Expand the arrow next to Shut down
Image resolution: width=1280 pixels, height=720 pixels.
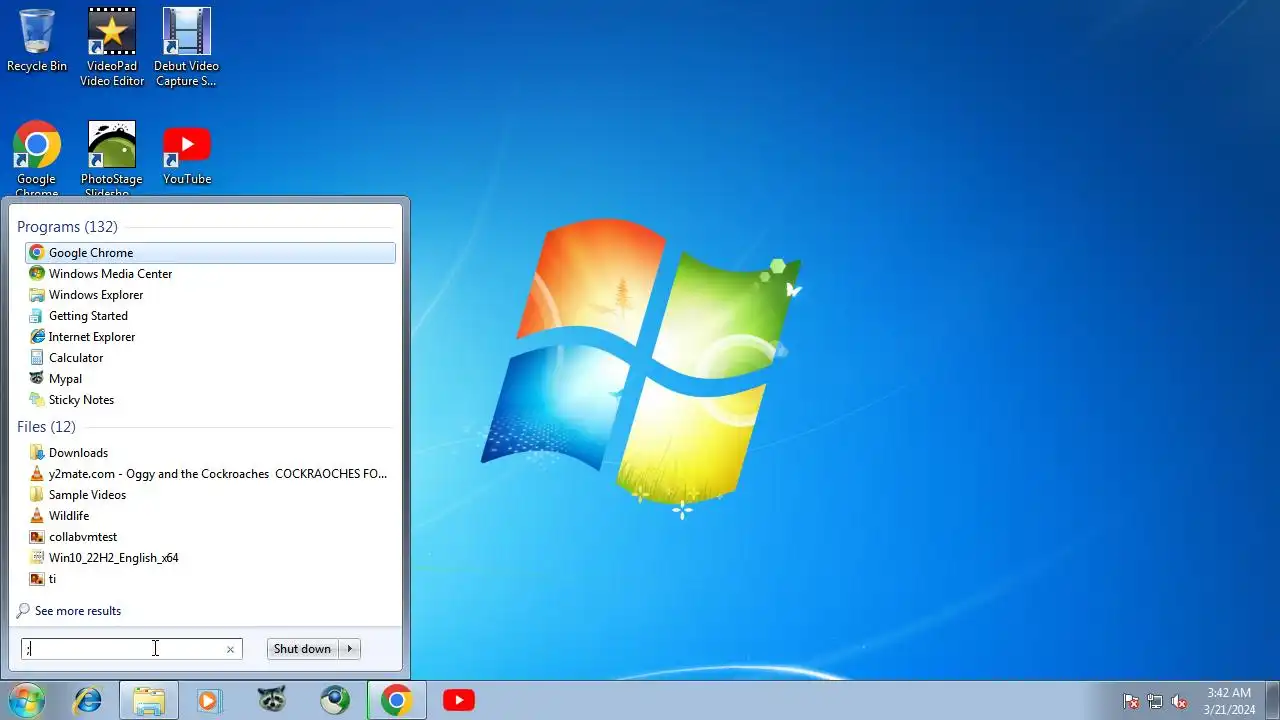[350, 649]
